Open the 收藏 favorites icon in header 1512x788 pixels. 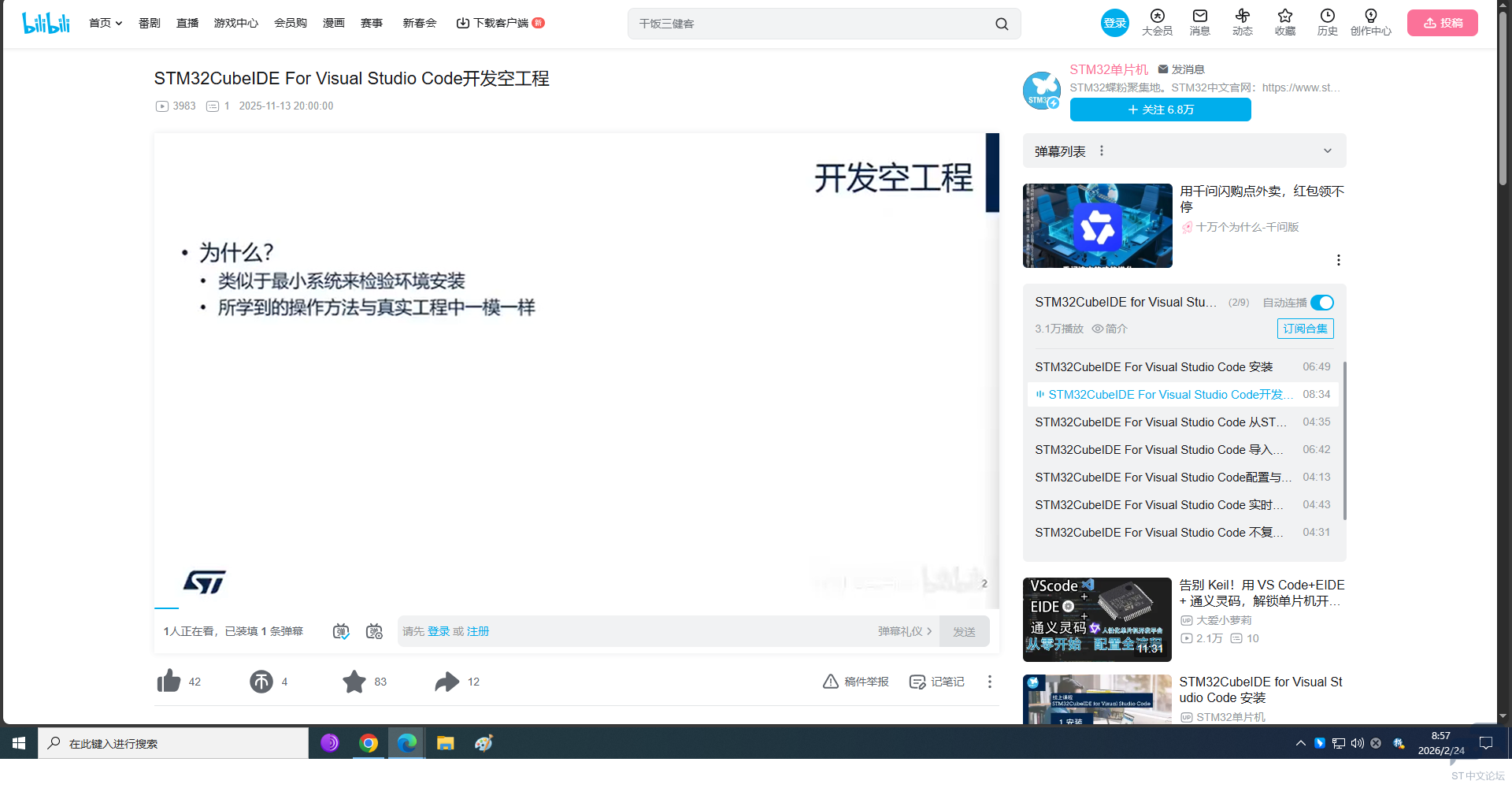(x=1284, y=22)
